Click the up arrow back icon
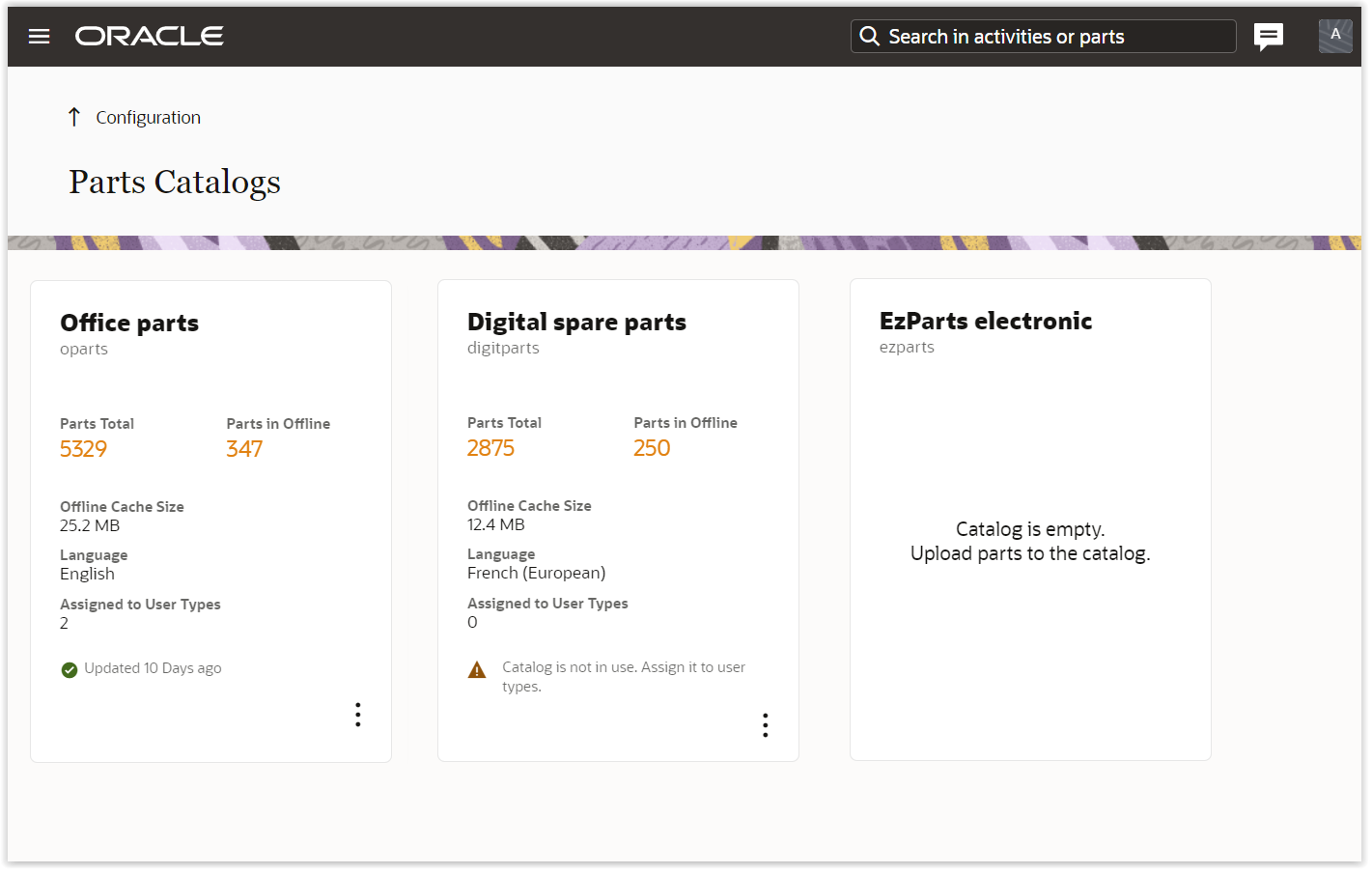The width and height of the screenshot is (1372, 874). click(74, 117)
